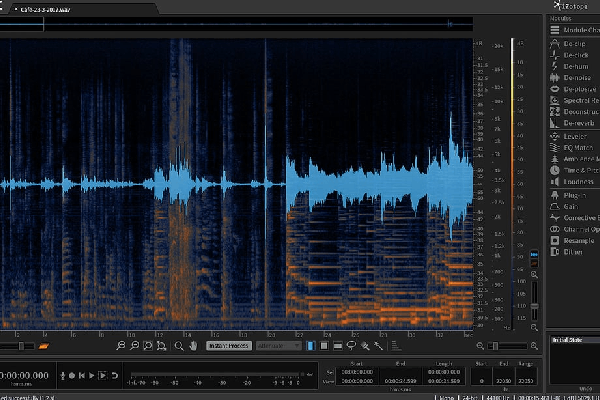This screenshot has width=600, height=400.
Task: Click the zoom in magnifier icon
Action: click(x=120, y=346)
